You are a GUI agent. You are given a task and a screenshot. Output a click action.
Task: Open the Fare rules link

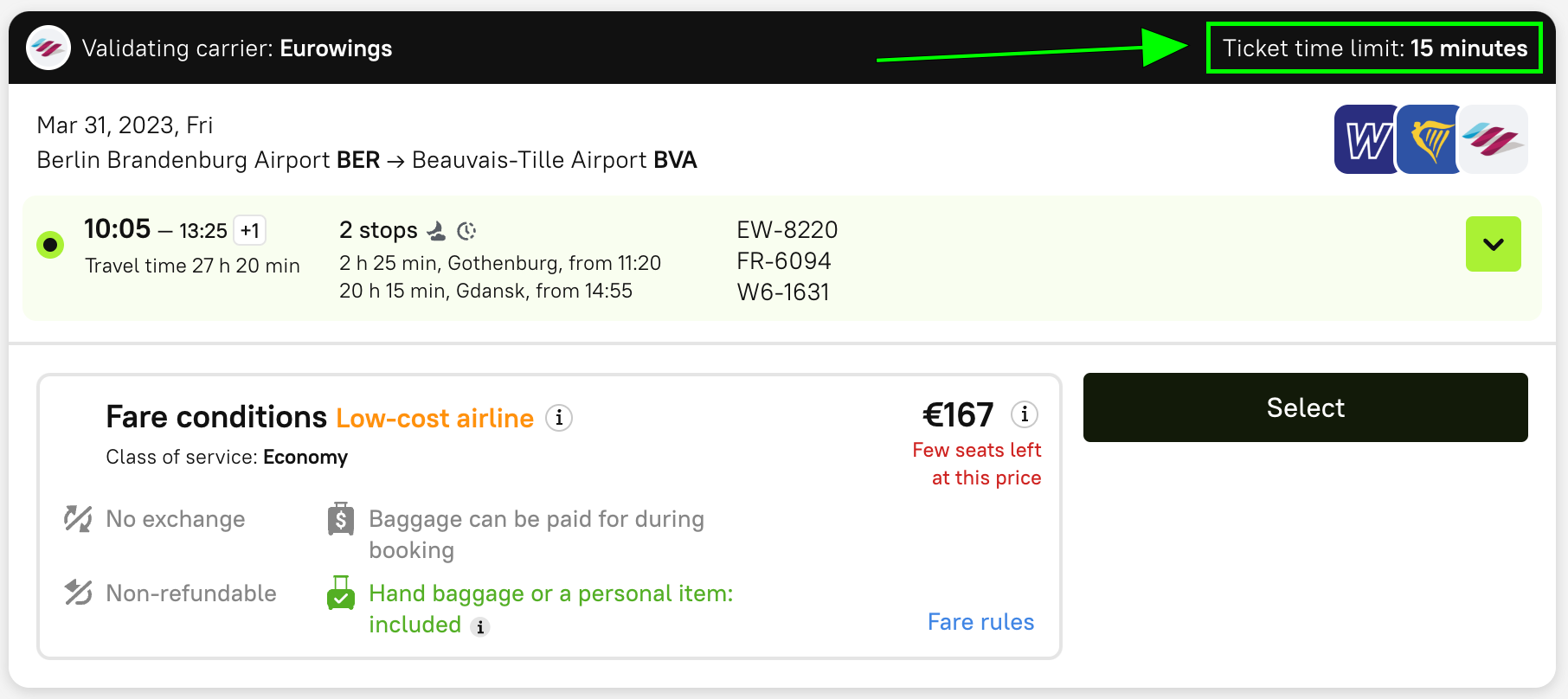980,622
